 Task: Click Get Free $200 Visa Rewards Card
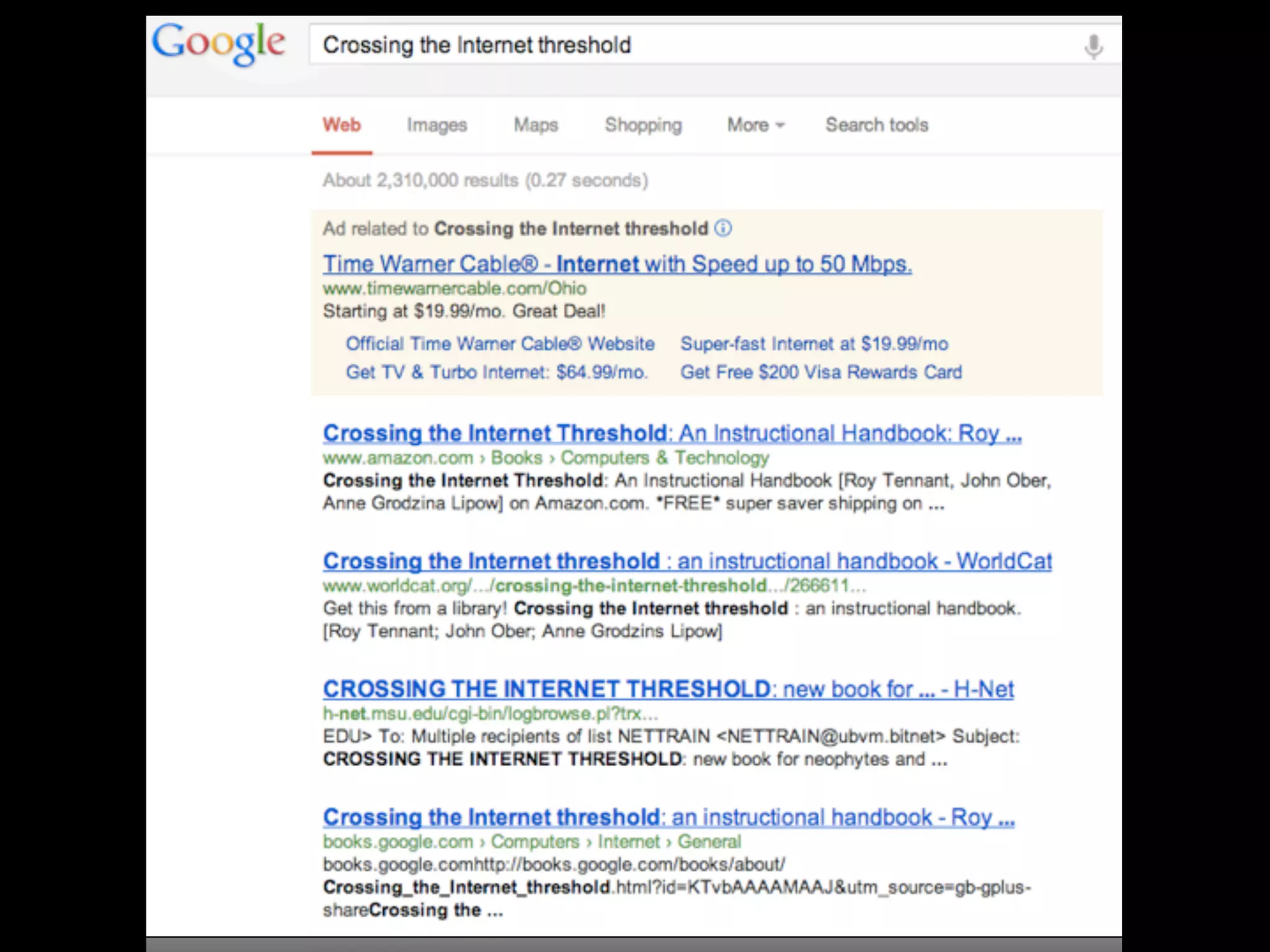click(x=820, y=372)
